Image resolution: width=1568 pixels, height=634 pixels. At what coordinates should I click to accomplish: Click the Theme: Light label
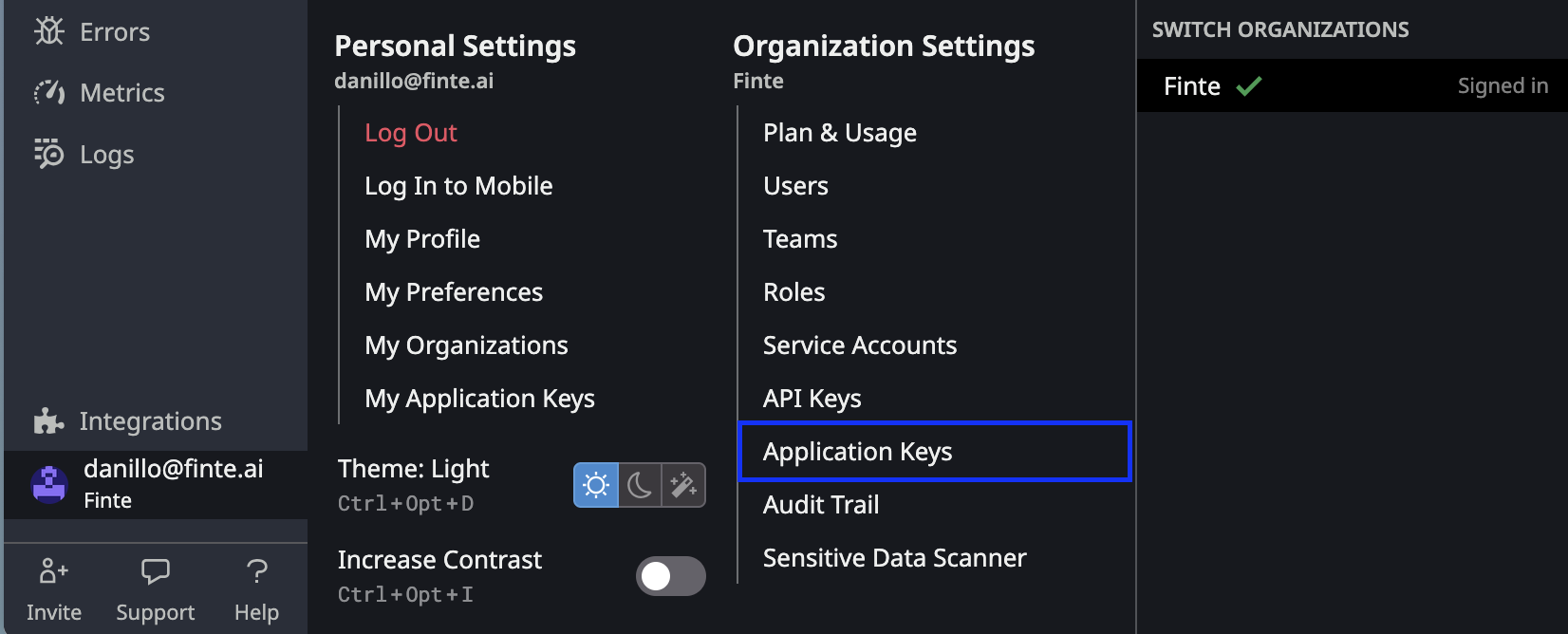pos(414,469)
